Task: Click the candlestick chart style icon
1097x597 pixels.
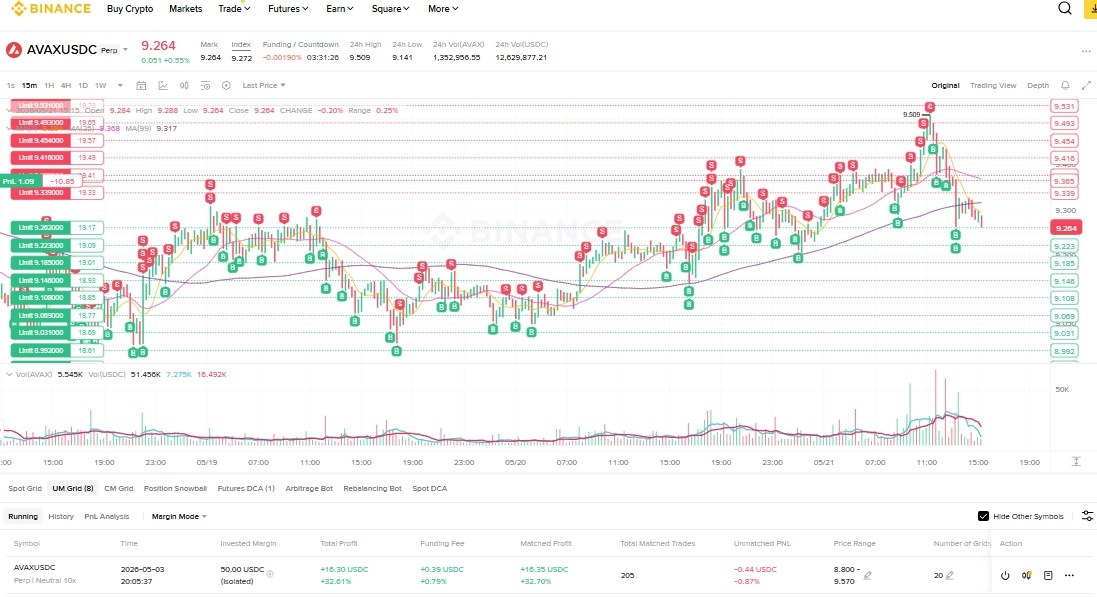Action: click(x=184, y=85)
